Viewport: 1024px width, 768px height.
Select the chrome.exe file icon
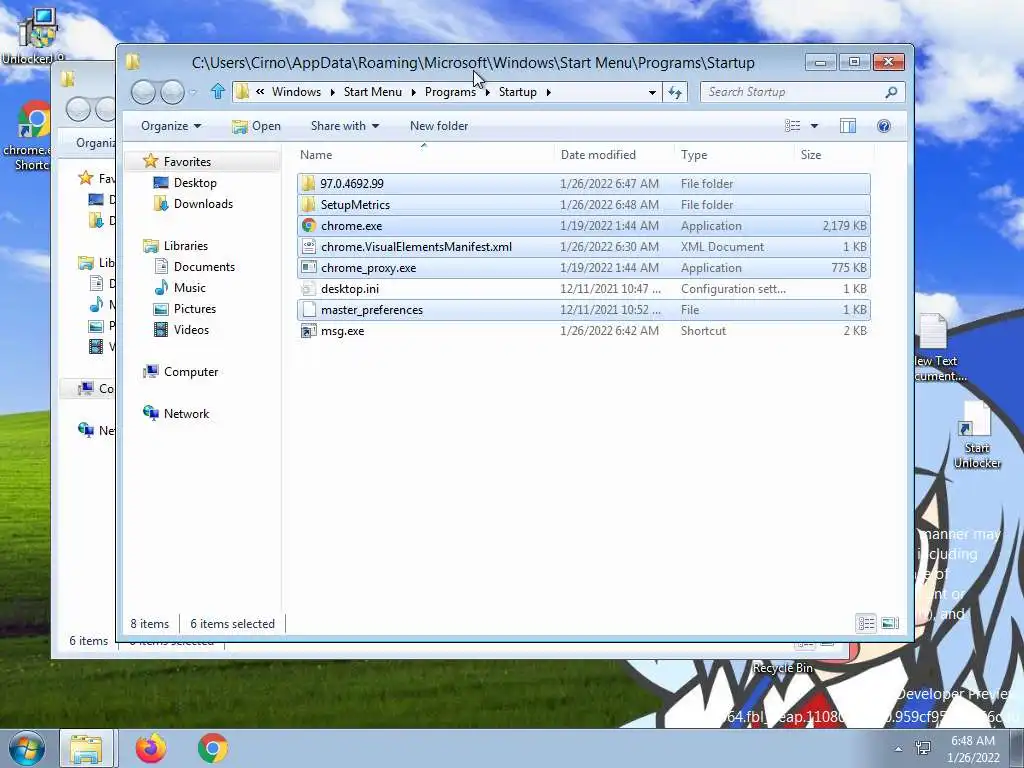pyautogui.click(x=309, y=226)
